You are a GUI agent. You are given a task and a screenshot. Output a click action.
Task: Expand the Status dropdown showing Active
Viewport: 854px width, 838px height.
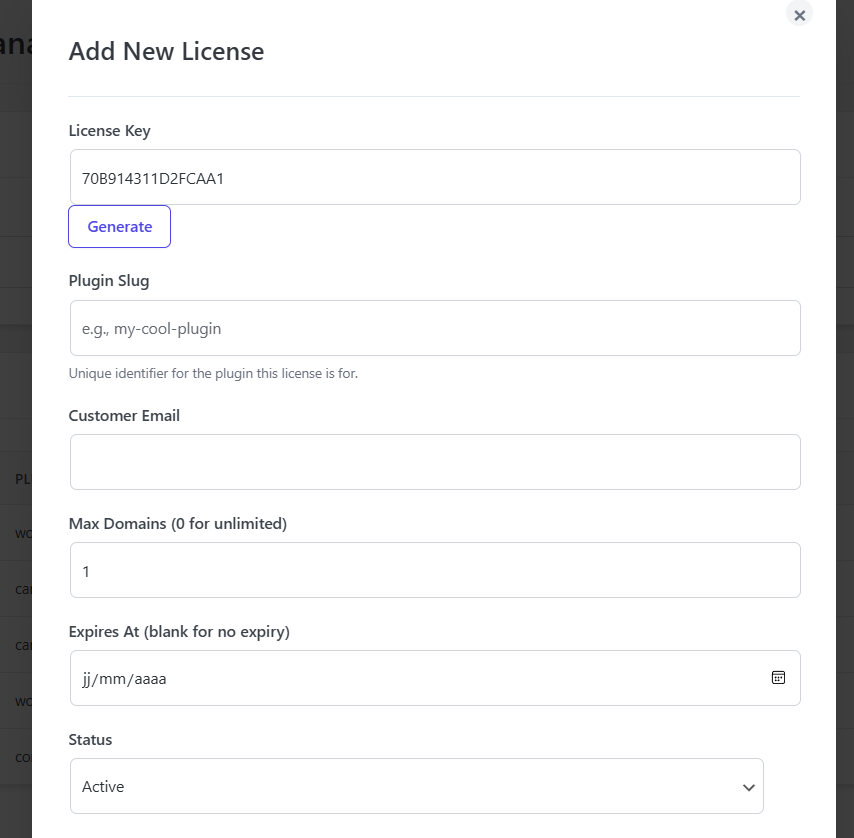tap(416, 786)
